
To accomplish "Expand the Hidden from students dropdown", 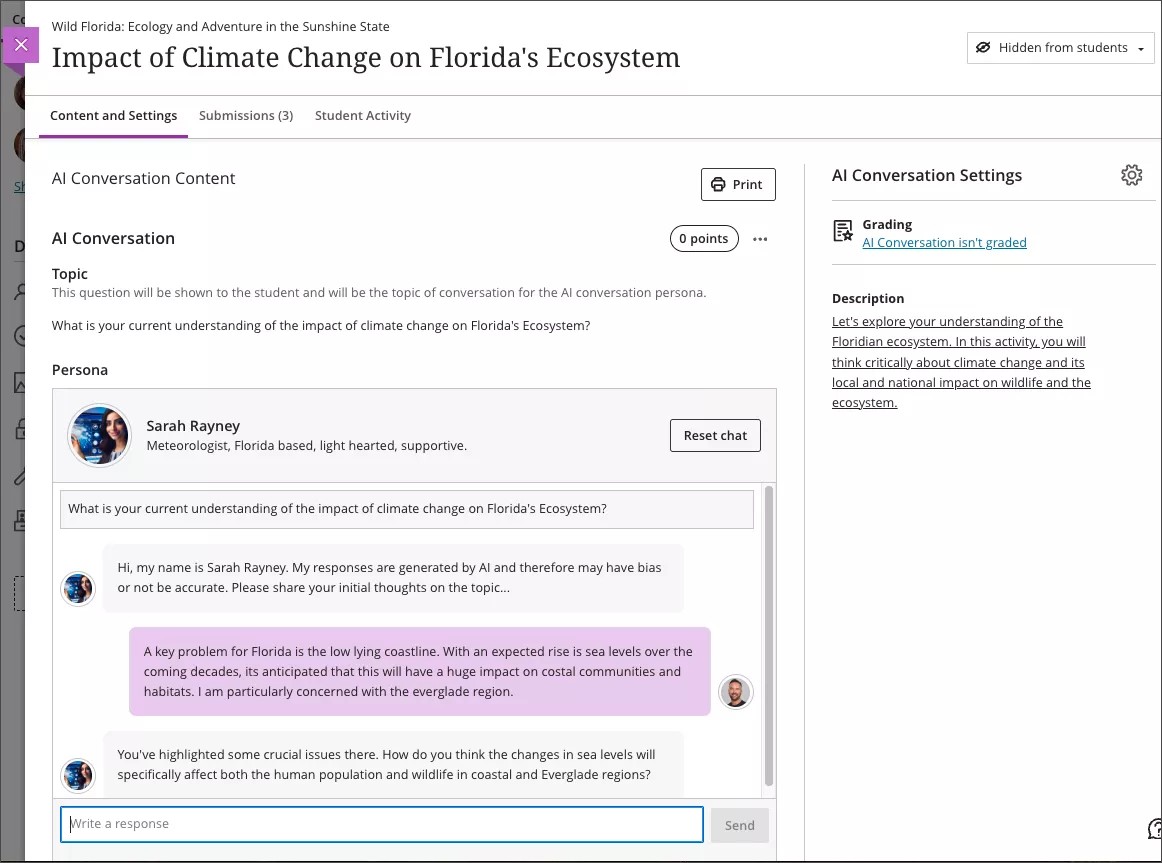I will (x=1143, y=47).
